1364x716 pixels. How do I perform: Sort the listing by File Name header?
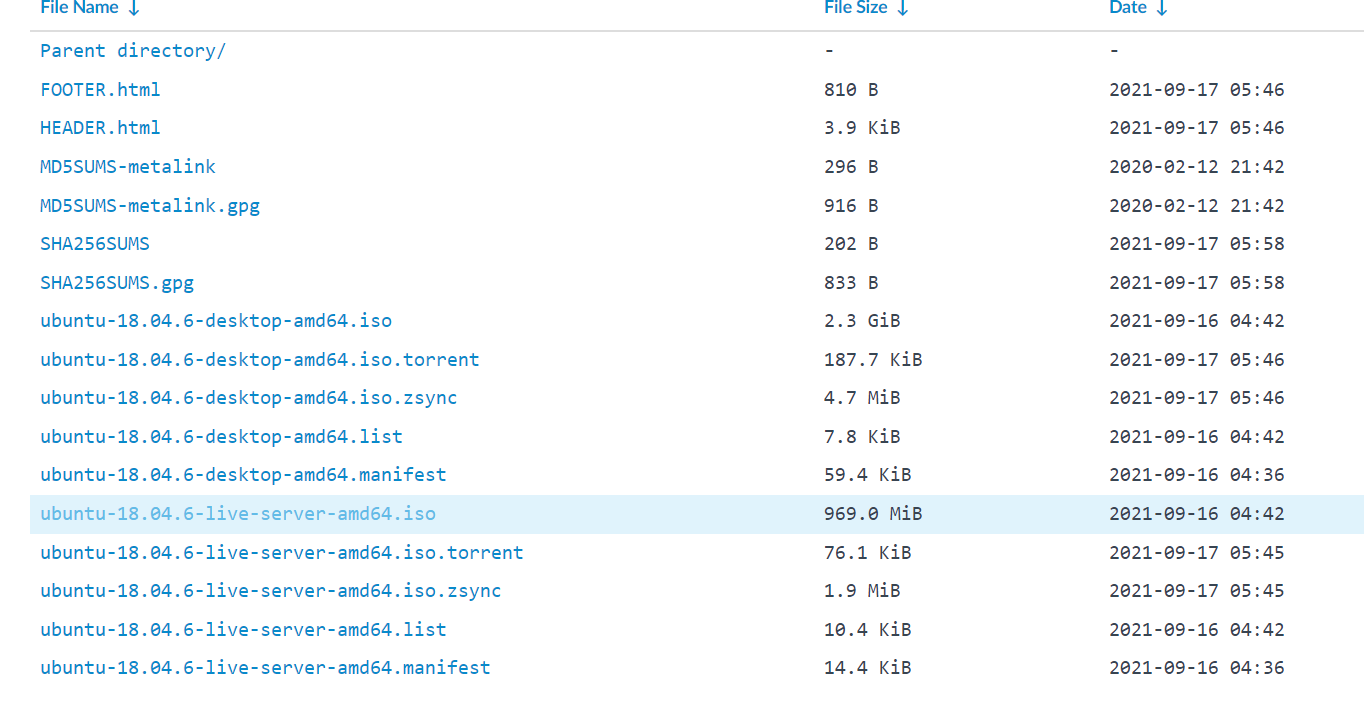click(x=79, y=8)
